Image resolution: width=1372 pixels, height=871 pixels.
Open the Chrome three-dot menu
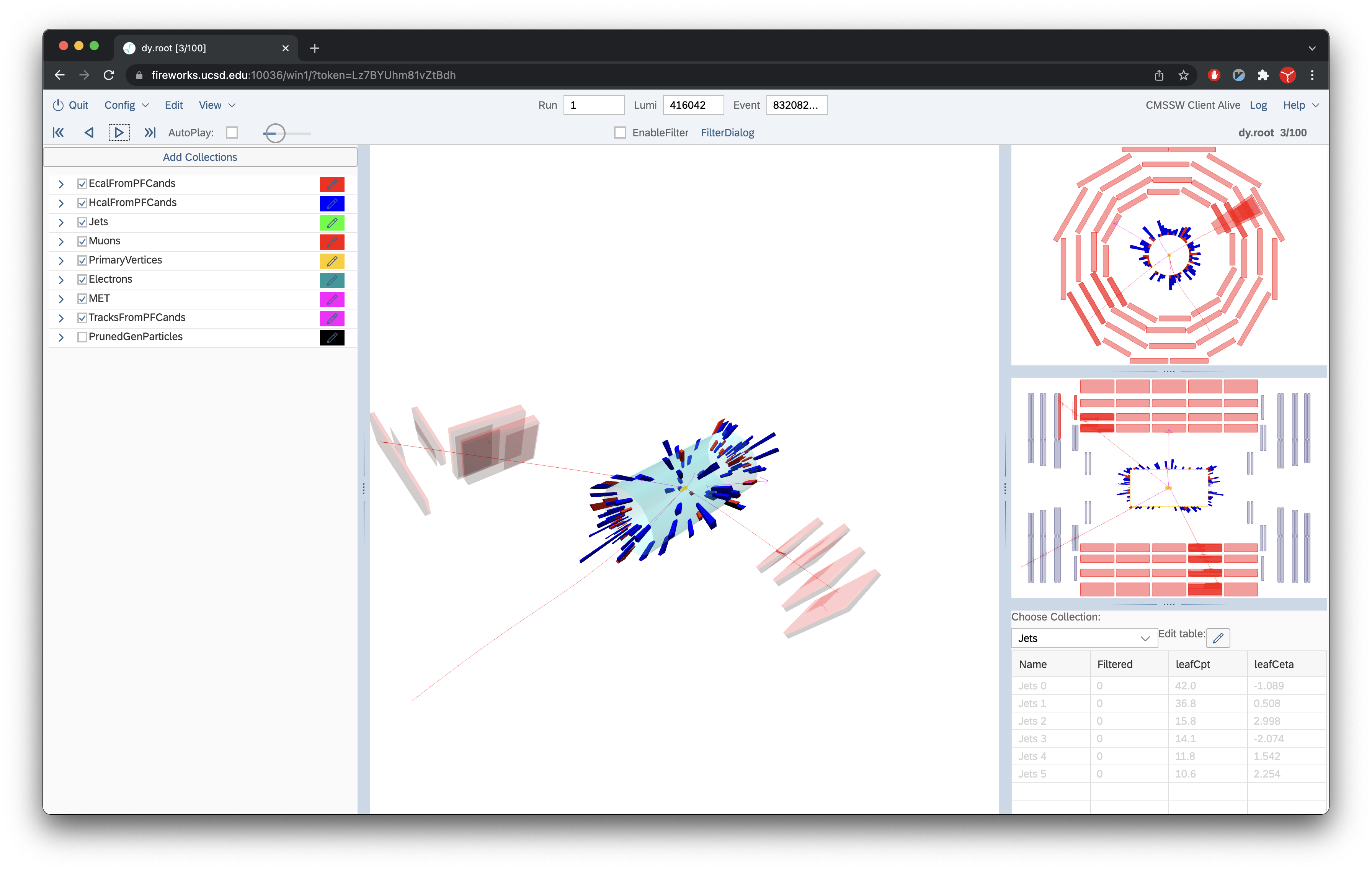tap(1312, 75)
